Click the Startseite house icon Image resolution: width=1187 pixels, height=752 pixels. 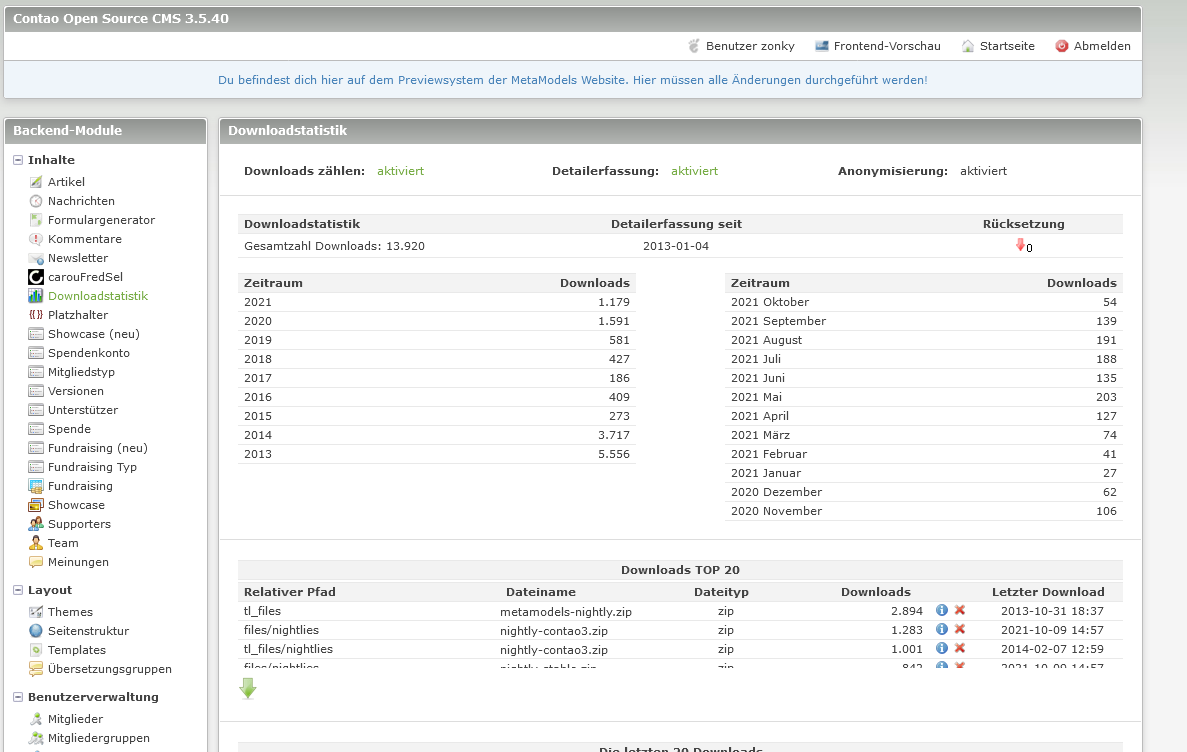pyautogui.click(x=967, y=46)
